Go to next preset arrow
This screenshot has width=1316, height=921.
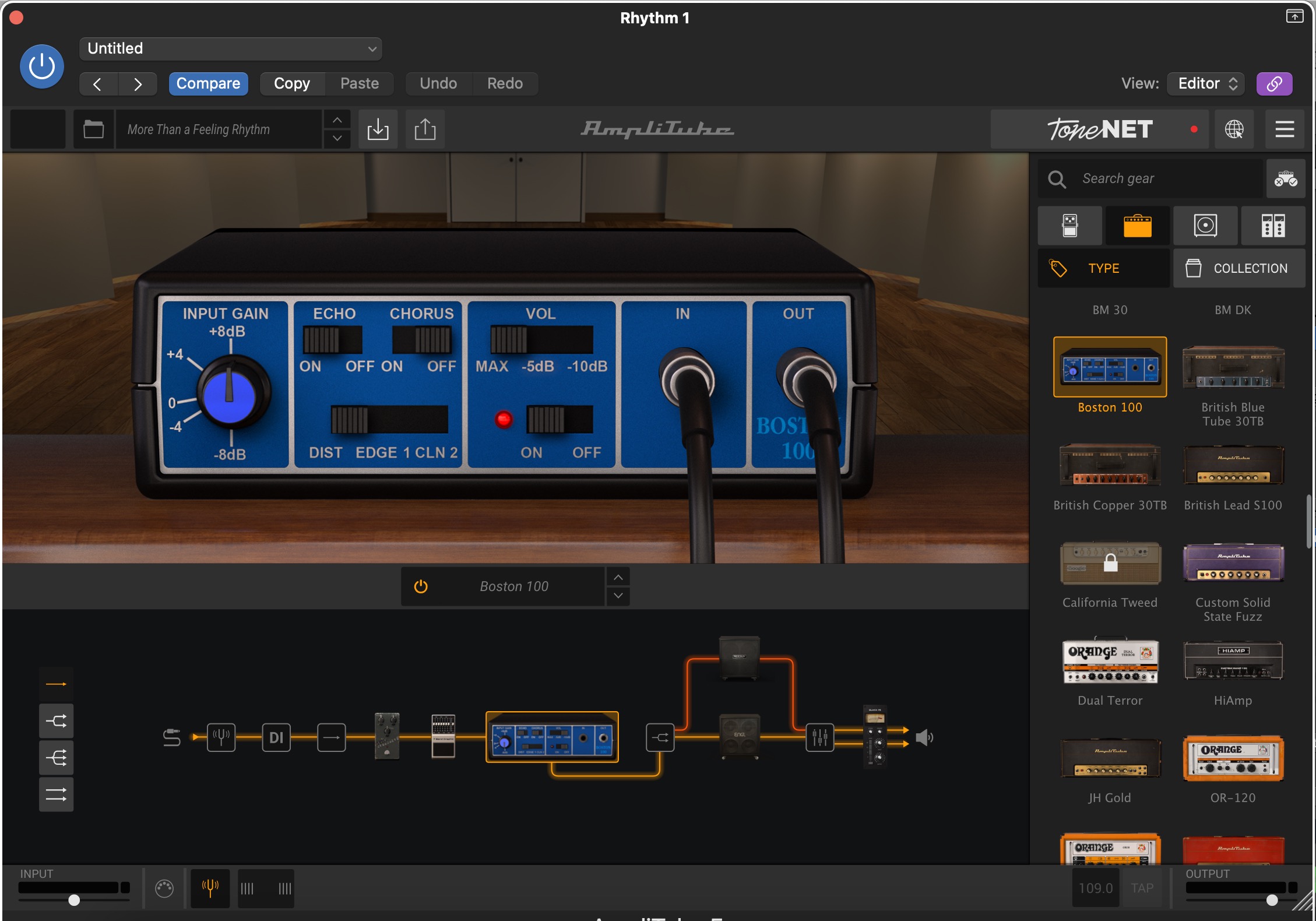(138, 84)
